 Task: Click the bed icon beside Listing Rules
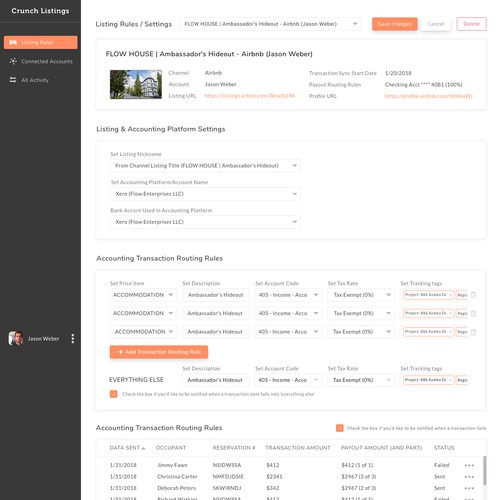tap(13, 42)
